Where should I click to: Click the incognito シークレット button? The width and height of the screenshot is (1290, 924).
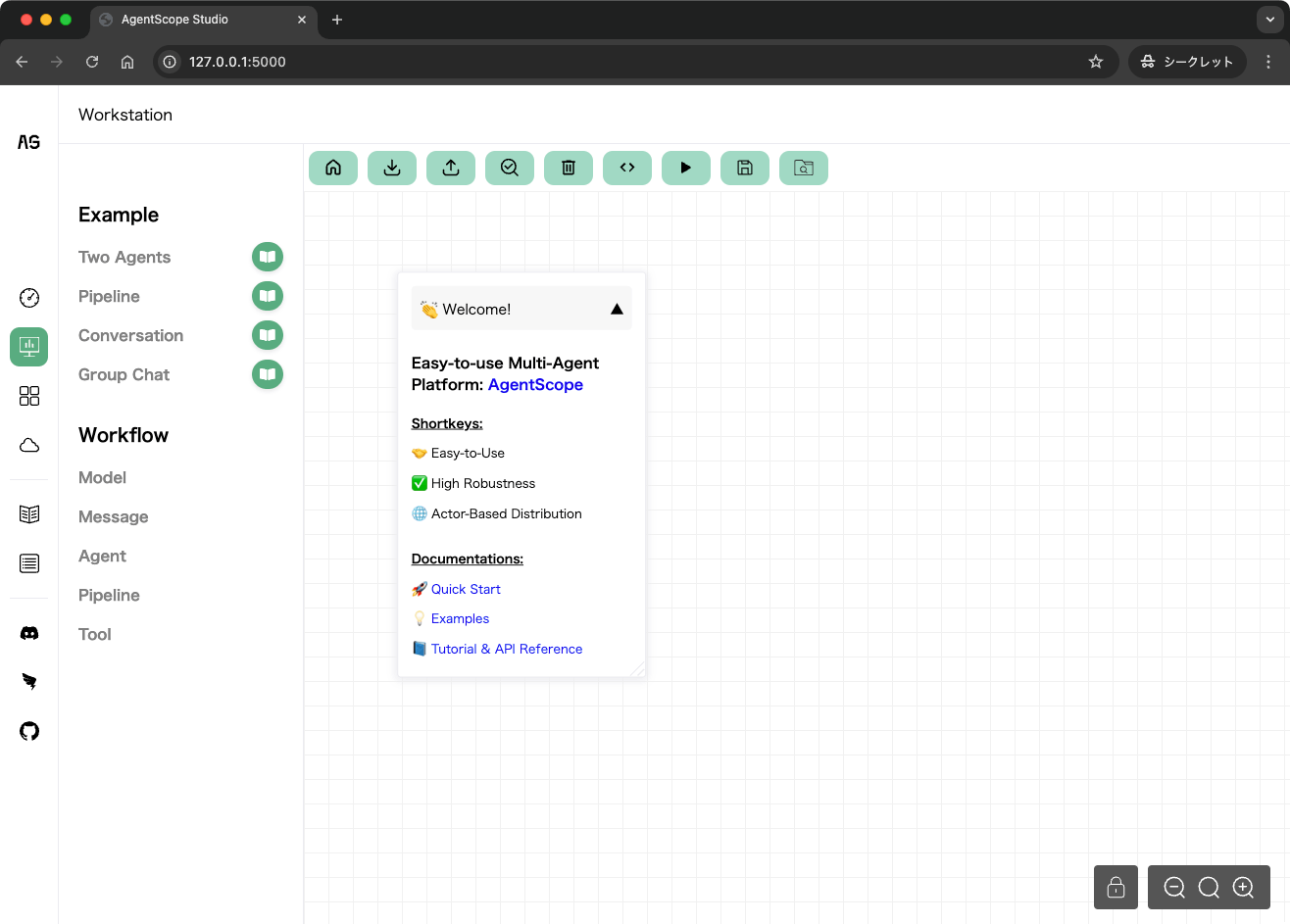[x=1187, y=62]
